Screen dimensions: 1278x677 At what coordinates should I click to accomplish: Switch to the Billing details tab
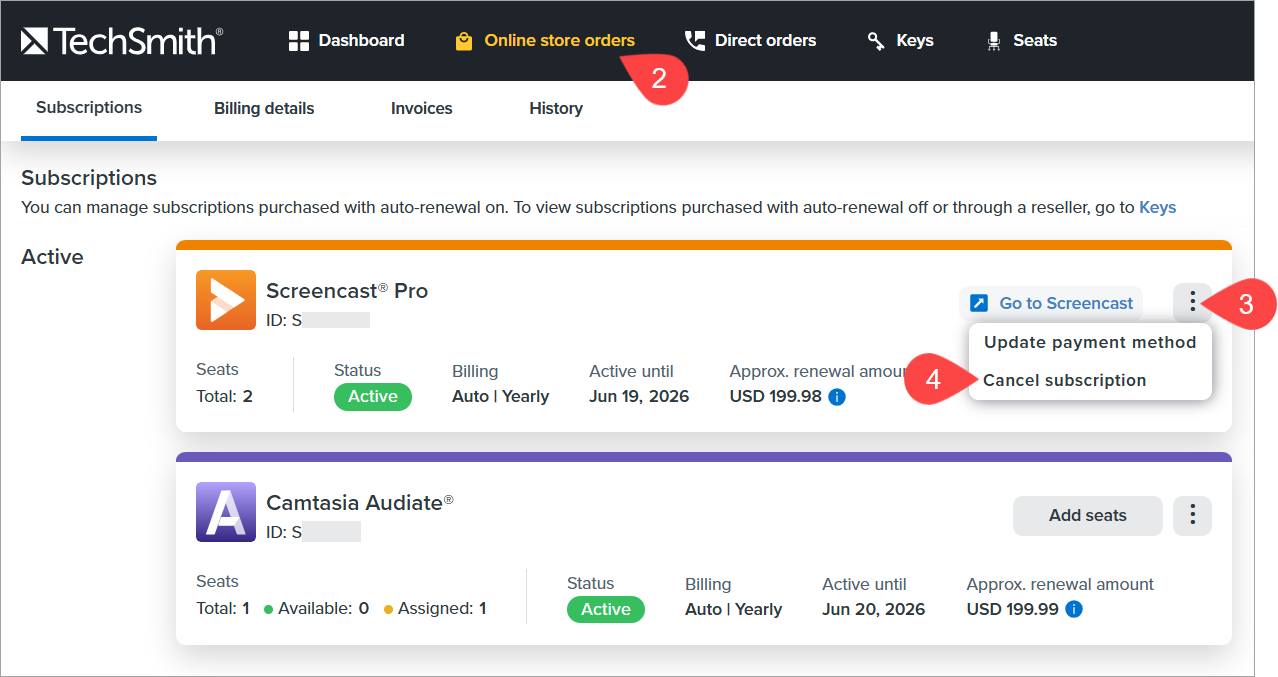[264, 109]
